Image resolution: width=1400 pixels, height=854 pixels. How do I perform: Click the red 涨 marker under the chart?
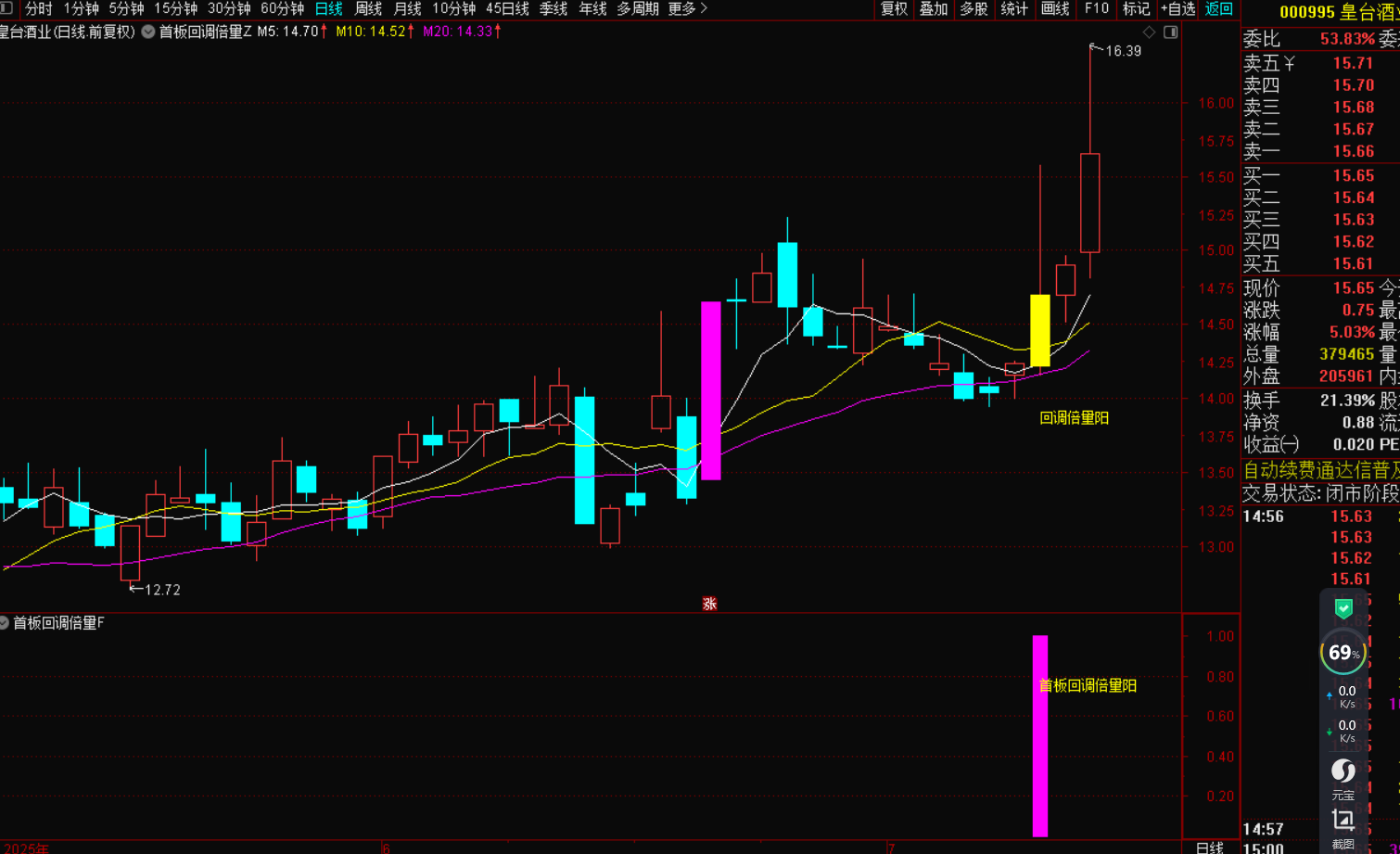tap(709, 604)
